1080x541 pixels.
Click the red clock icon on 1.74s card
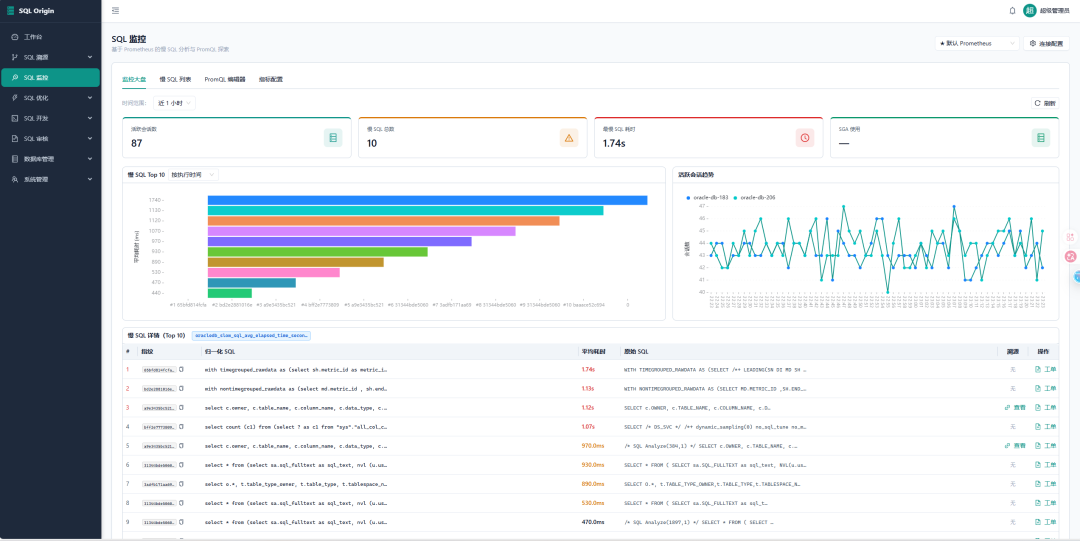pyautogui.click(x=804, y=138)
